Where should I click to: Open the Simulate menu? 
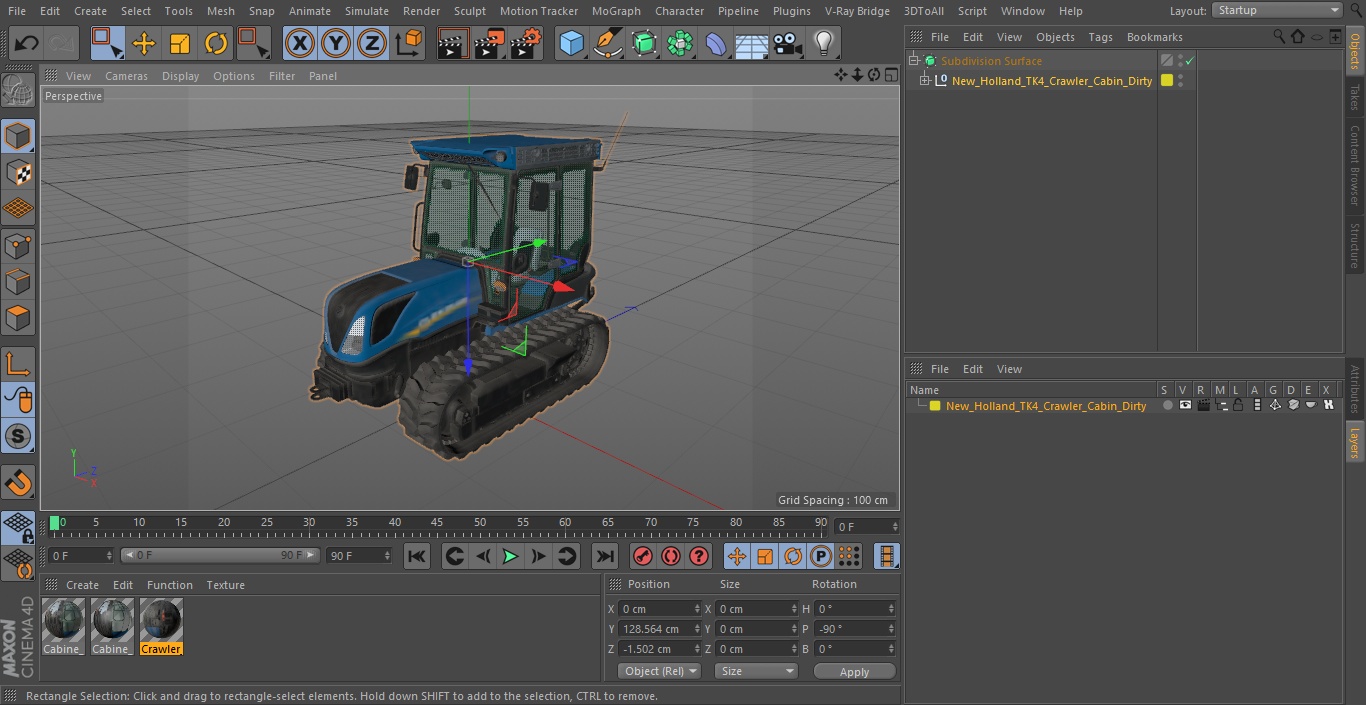(366, 11)
